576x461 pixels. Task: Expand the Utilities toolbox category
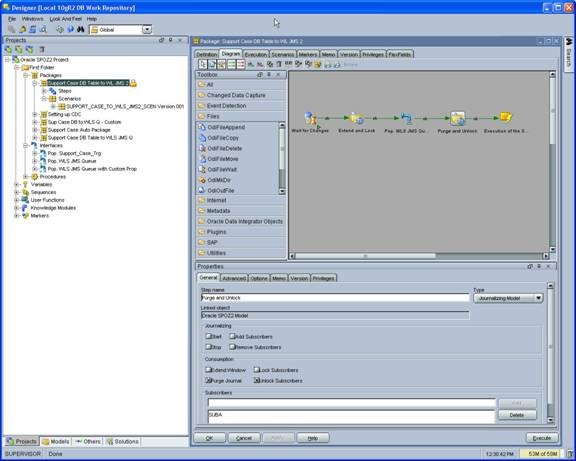coord(241,253)
